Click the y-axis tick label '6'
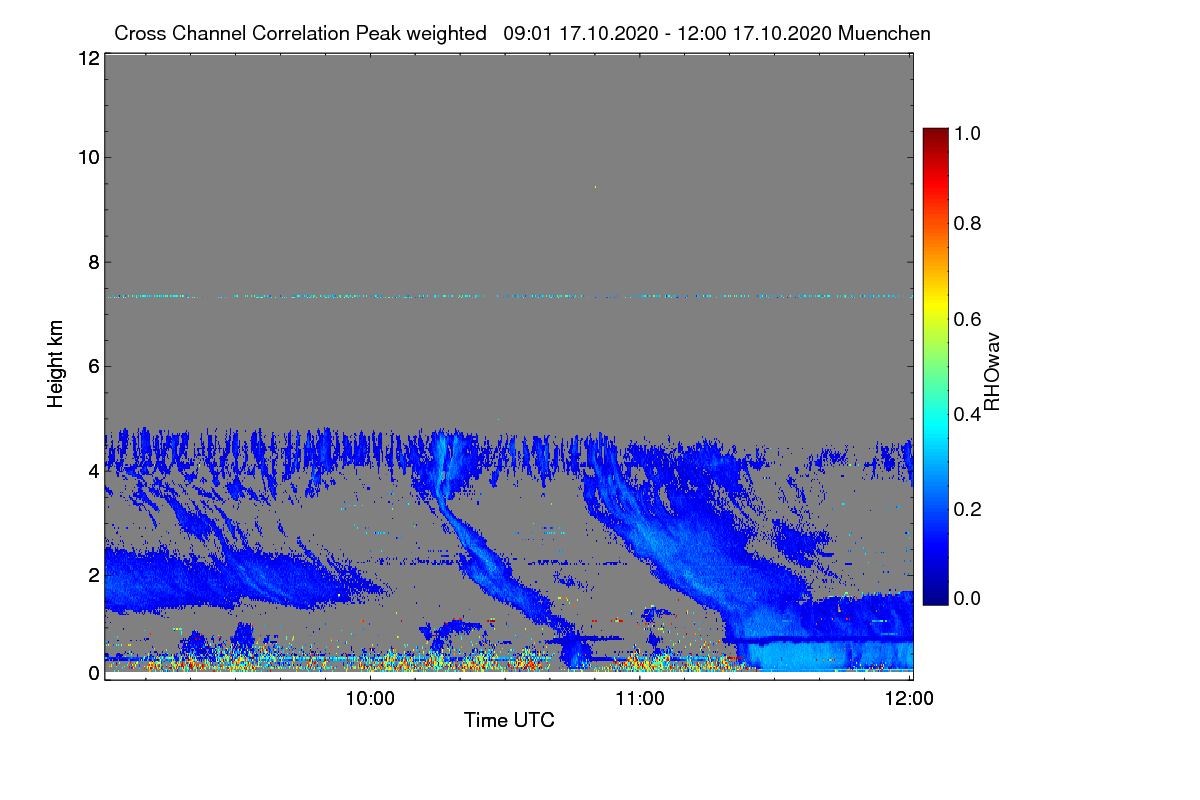The image size is (1200, 800). coord(93,366)
